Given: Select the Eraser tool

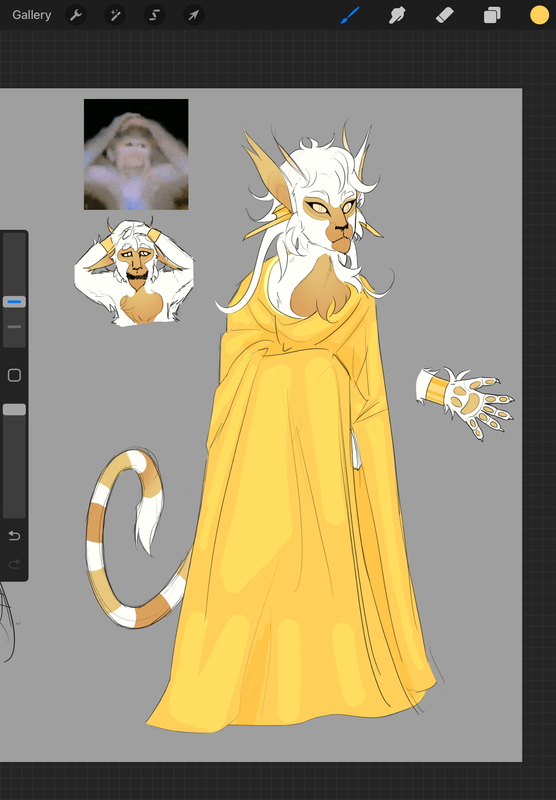Looking at the screenshot, I should pyautogui.click(x=445, y=15).
